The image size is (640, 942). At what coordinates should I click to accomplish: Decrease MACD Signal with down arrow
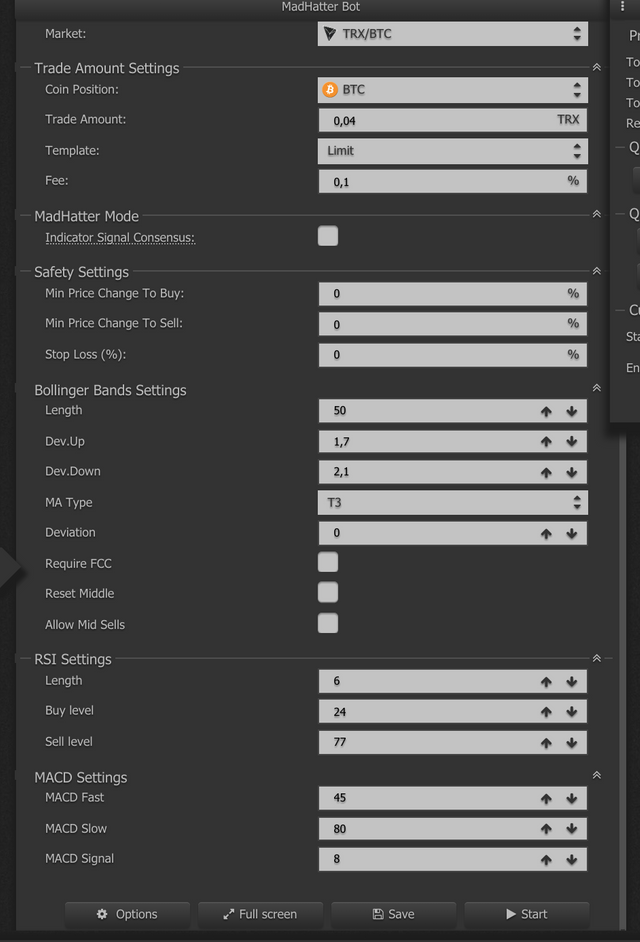coord(571,860)
